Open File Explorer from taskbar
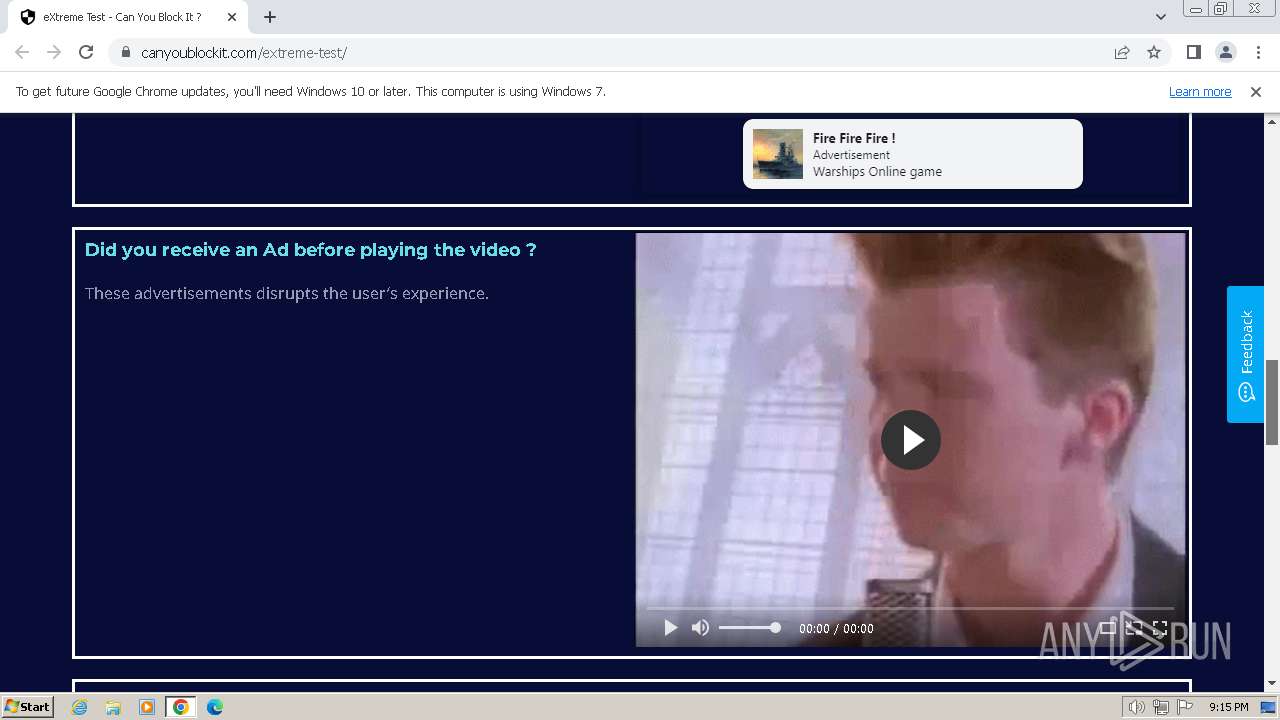The width and height of the screenshot is (1280, 720). pyautogui.click(x=113, y=707)
